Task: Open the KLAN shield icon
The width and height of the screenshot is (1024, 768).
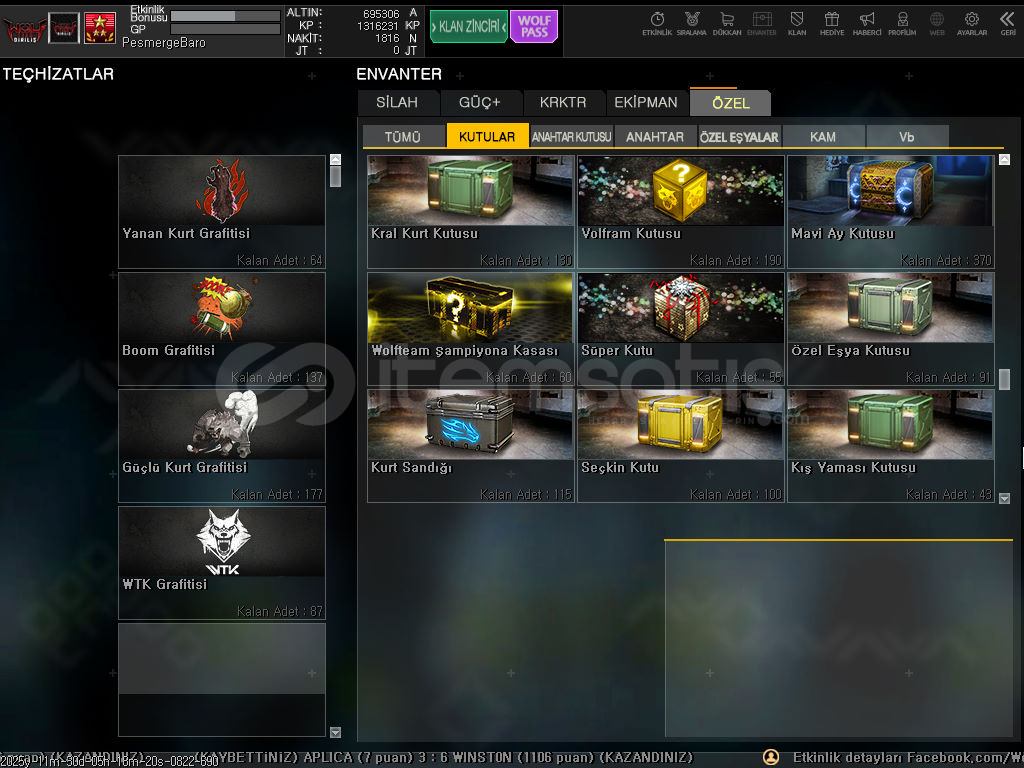Action: coord(797,24)
